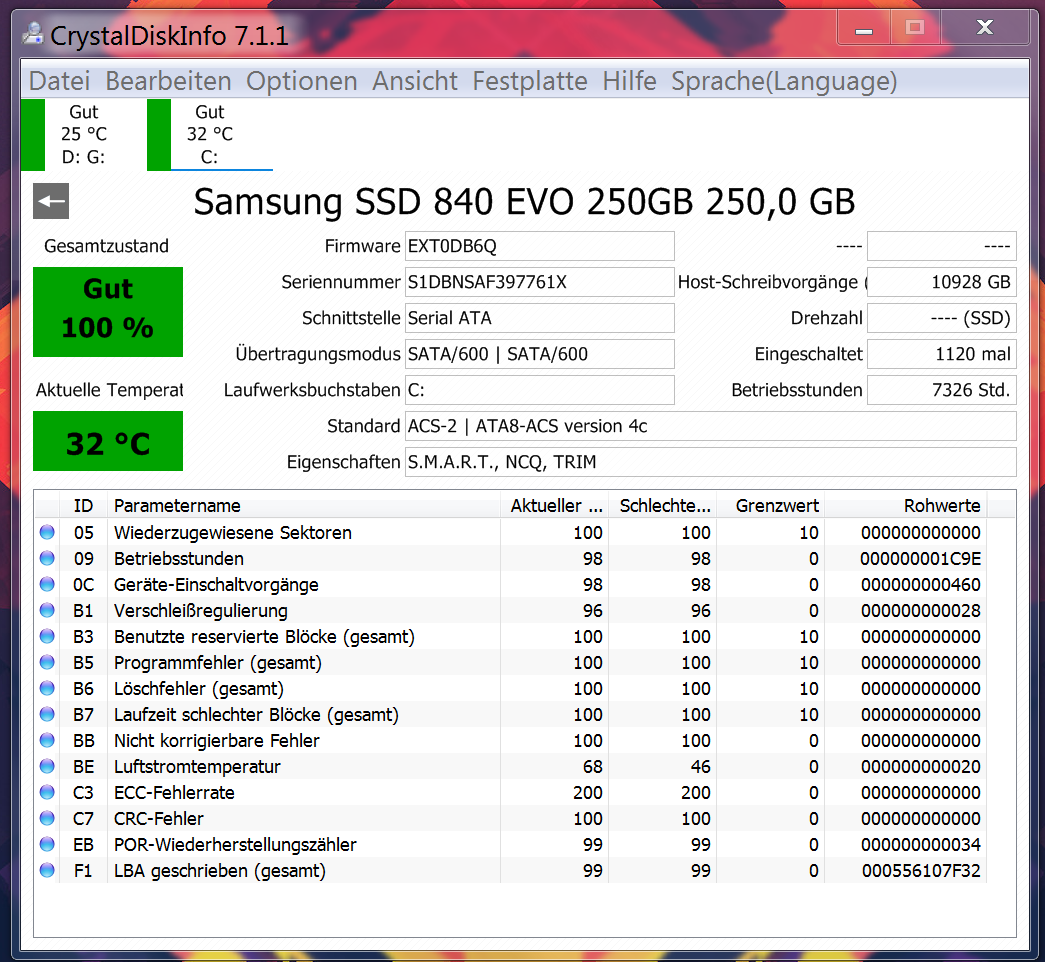Click status dot for Luftstromtemperatur
This screenshot has width=1045, height=962.
tap(47, 766)
